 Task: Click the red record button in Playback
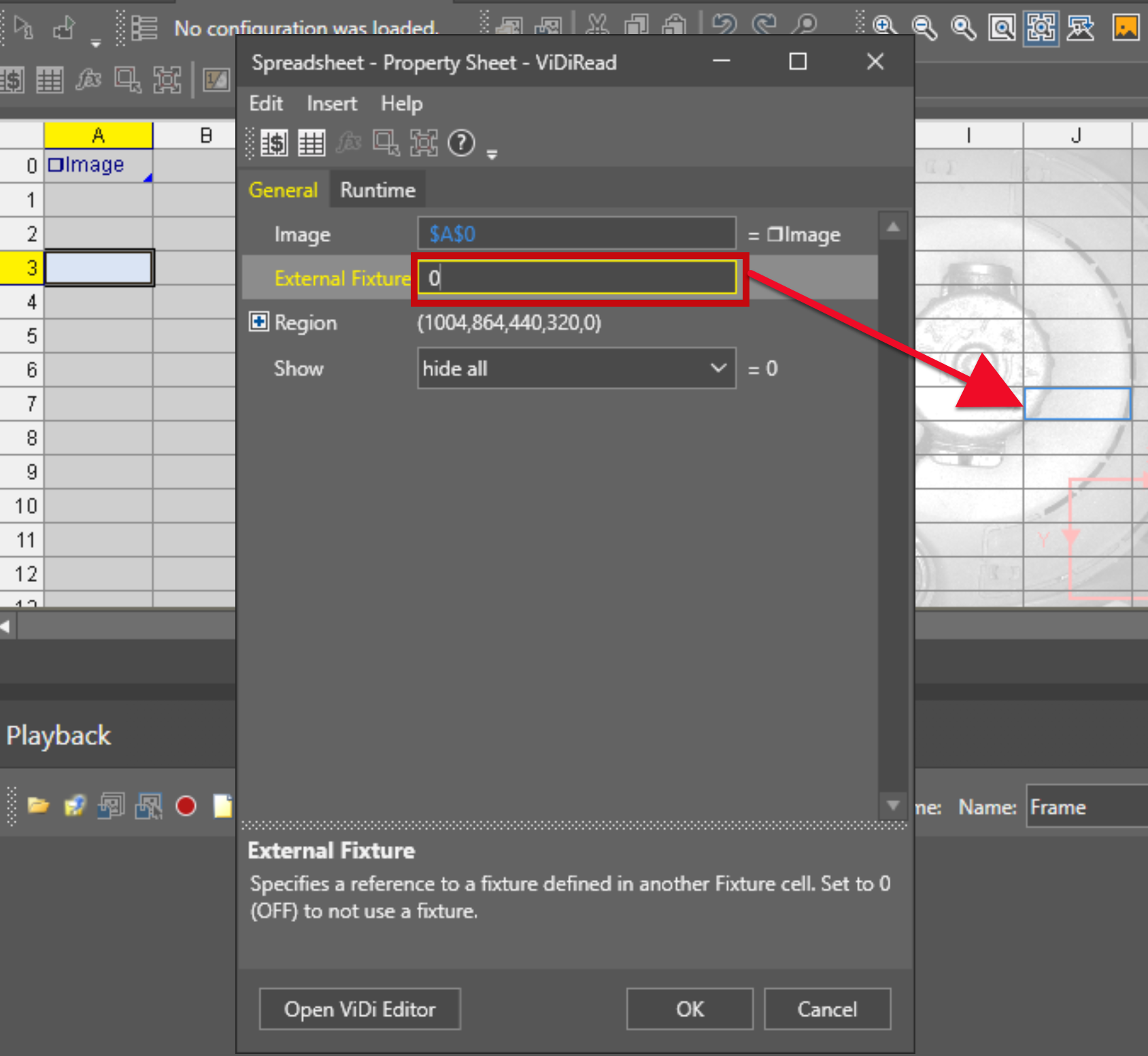pyautogui.click(x=186, y=806)
